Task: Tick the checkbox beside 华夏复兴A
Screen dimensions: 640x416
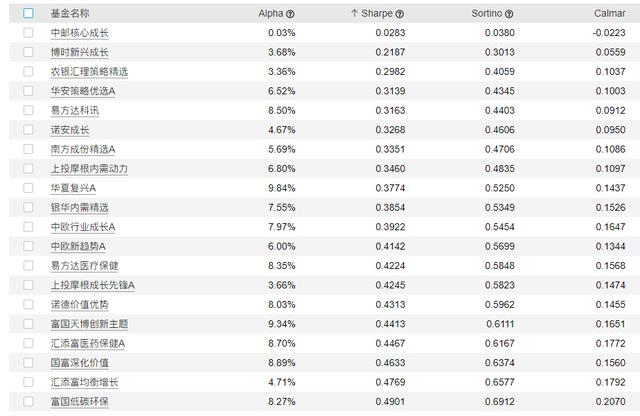Action: [28, 188]
